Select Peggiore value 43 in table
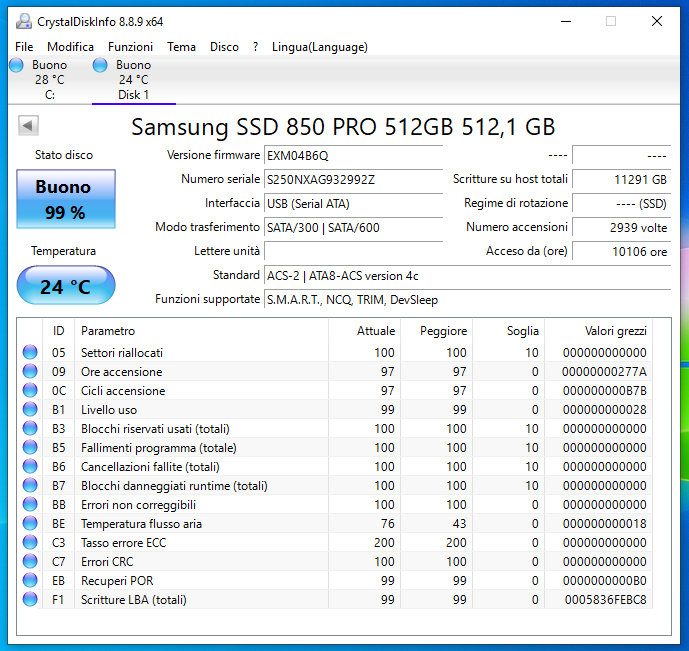The height and width of the screenshot is (651, 689). (x=460, y=524)
